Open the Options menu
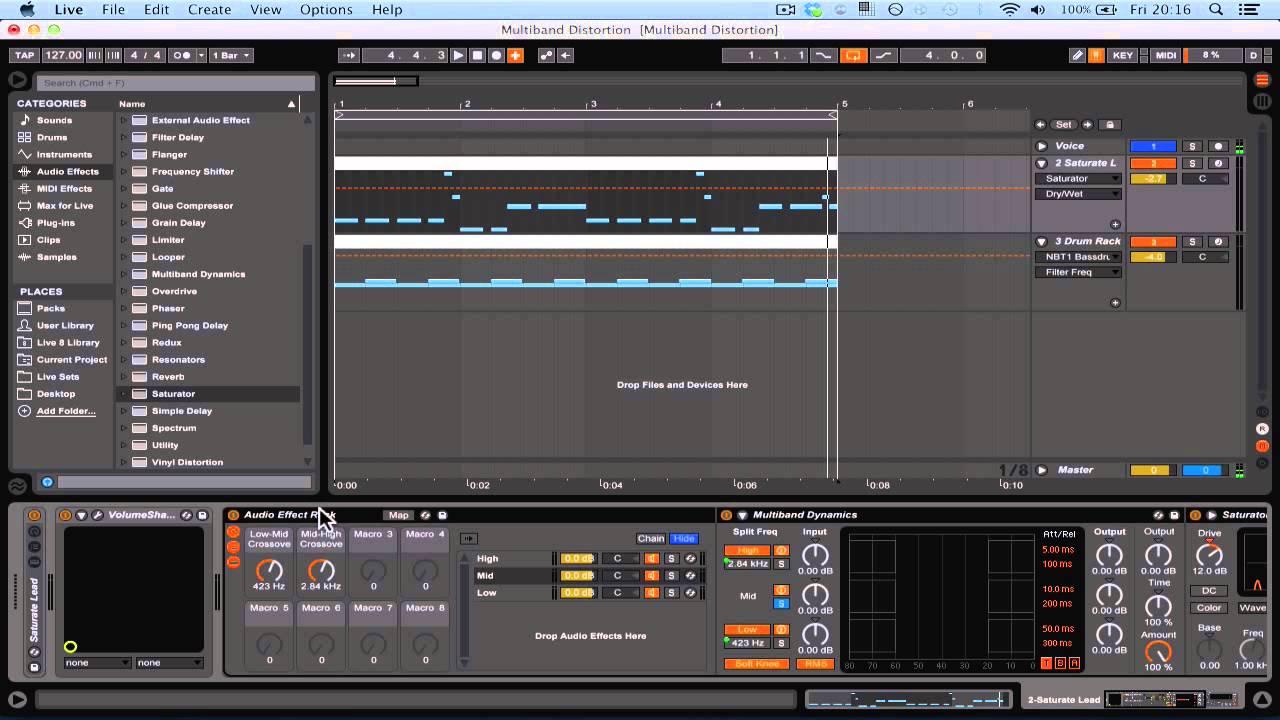Screen dimensions: 1280x720 click(326, 9)
